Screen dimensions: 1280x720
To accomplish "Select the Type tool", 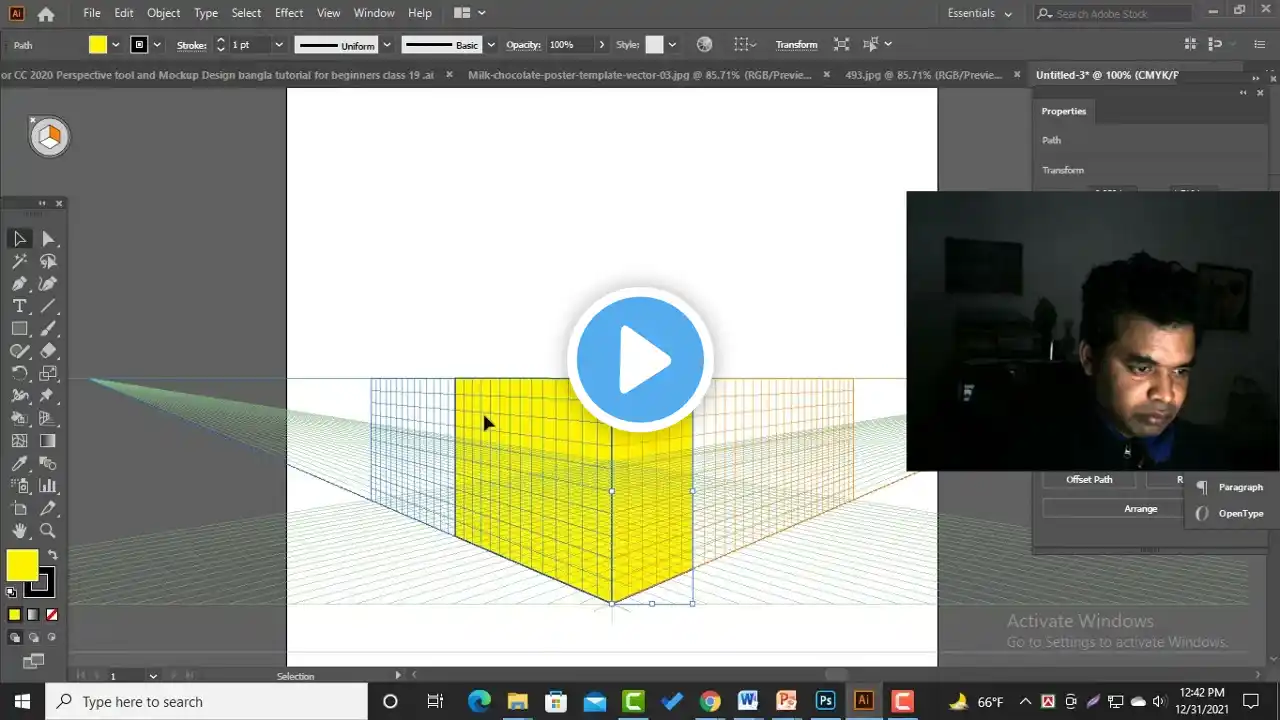I will (19, 306).
